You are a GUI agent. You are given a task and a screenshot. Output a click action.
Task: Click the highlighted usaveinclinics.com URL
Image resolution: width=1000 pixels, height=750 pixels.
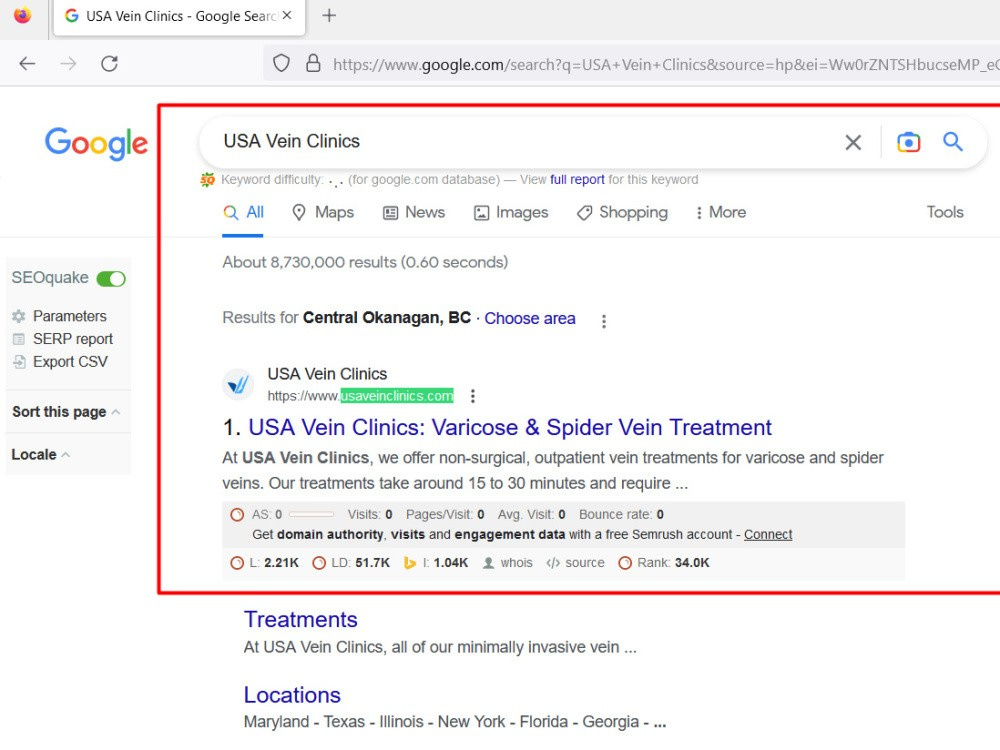(x=397, y=396)
